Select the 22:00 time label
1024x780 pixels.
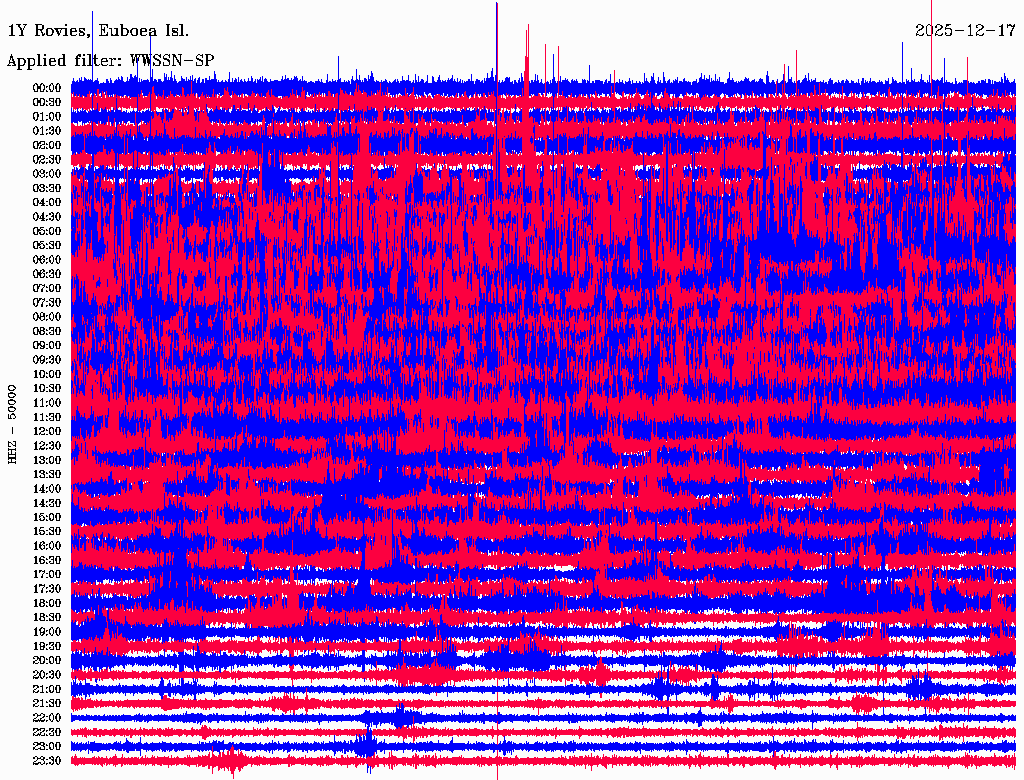pos(47,718)
